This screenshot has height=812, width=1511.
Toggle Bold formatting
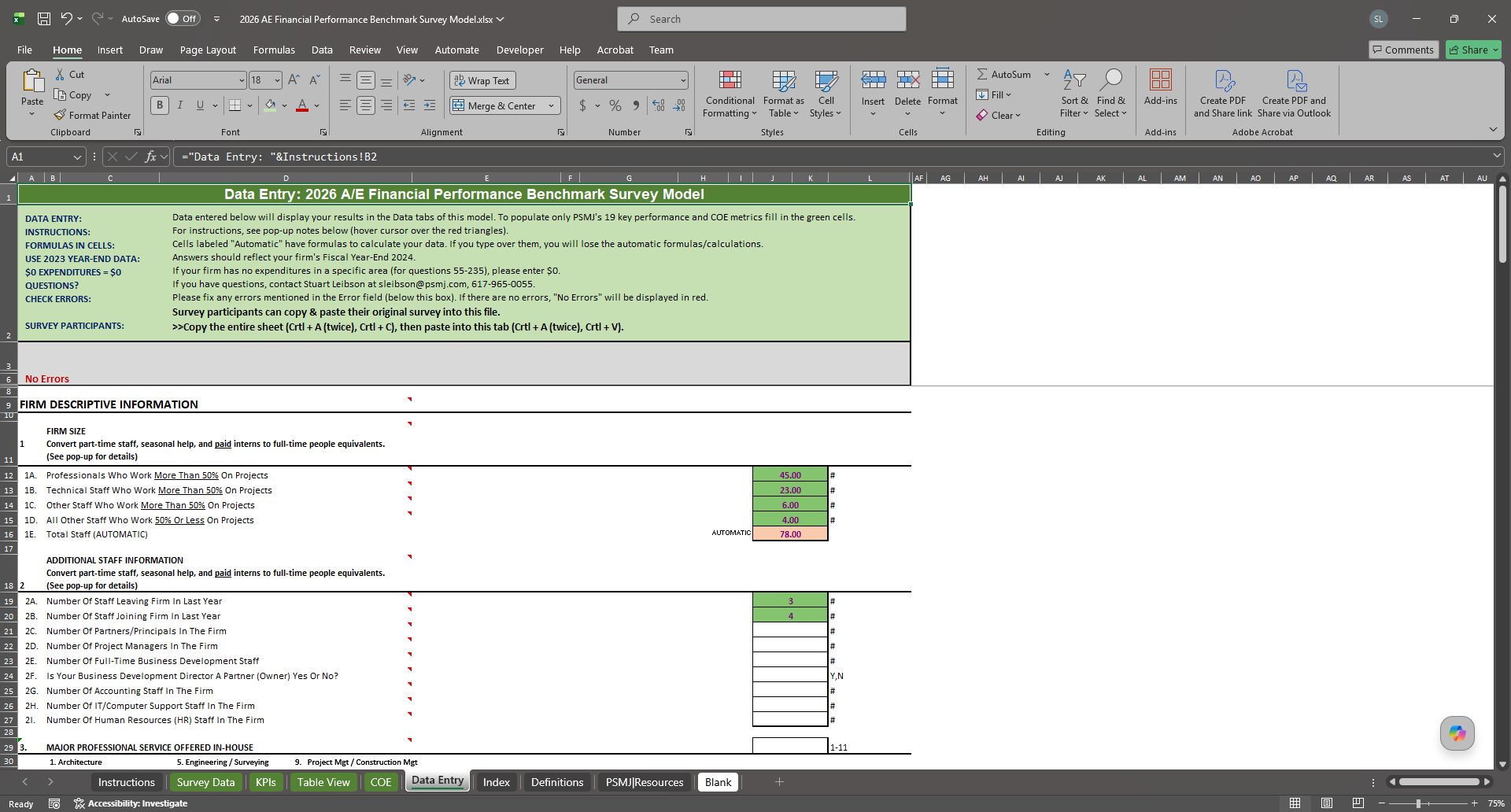(x=160, y=105)
